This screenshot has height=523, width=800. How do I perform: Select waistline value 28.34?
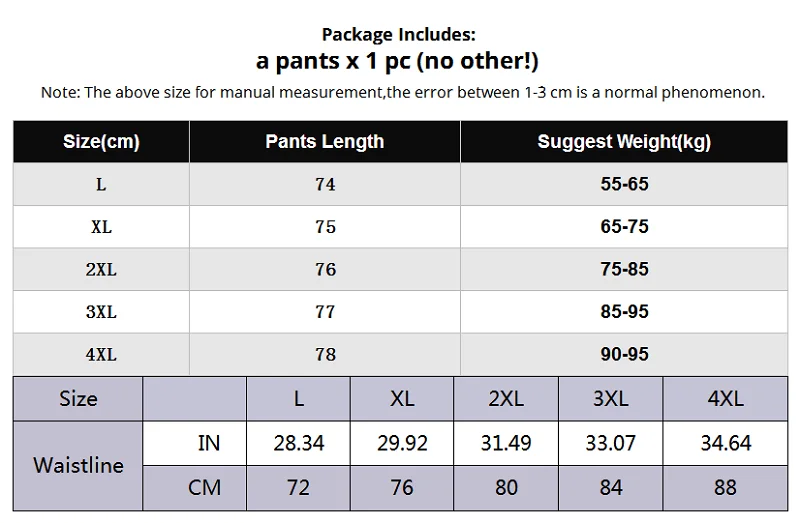pos(299,443)
